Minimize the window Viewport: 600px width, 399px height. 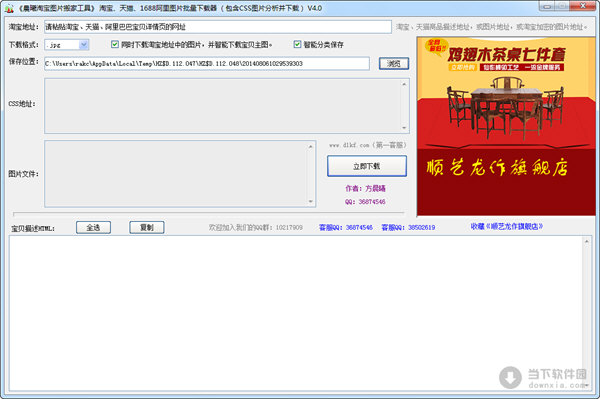click(x=548, y=6)
